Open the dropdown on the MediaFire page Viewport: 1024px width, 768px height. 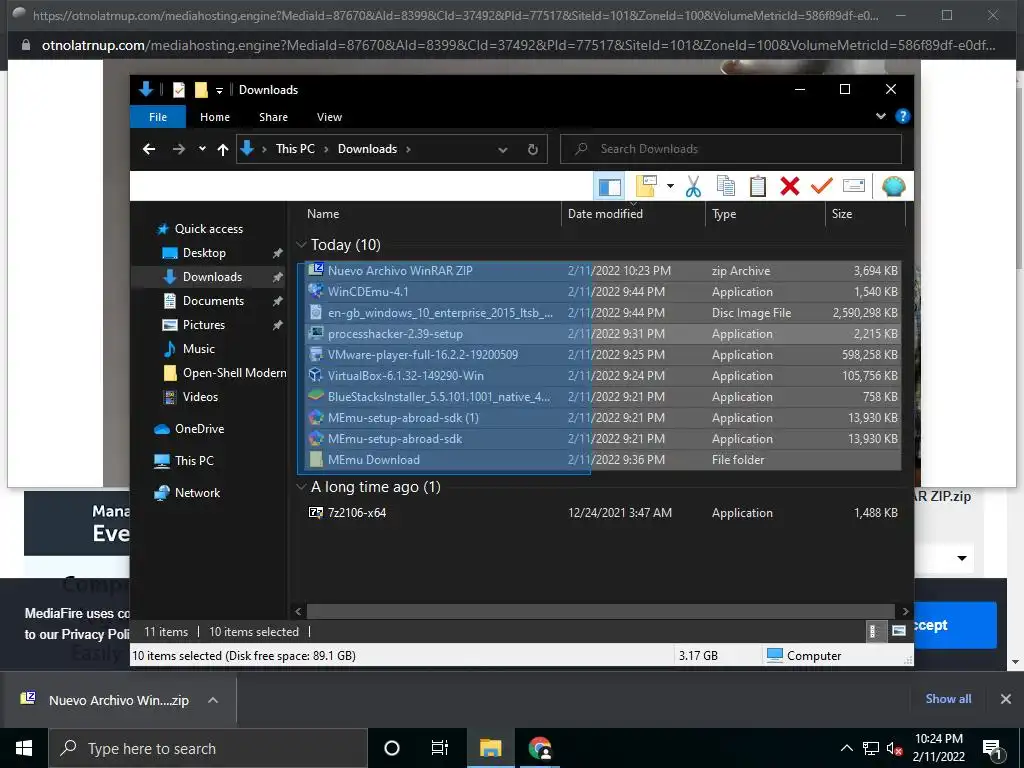961,558
